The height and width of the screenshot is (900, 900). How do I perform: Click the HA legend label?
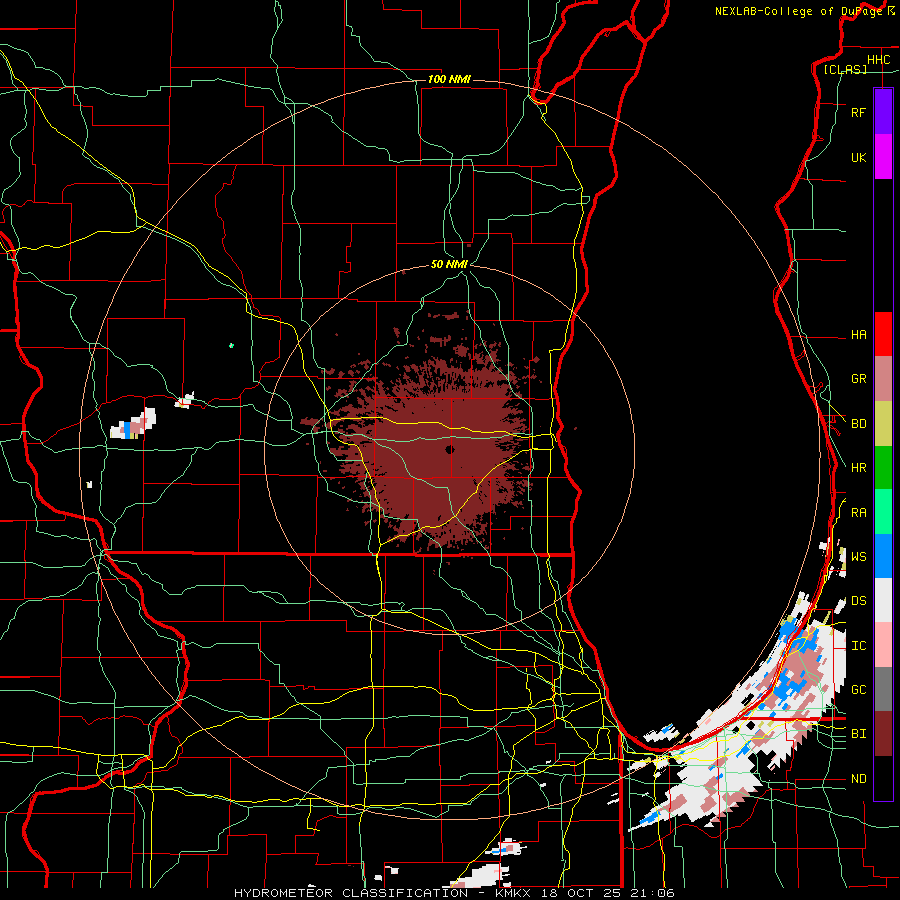pyautogui.click(x=858, y=335)
